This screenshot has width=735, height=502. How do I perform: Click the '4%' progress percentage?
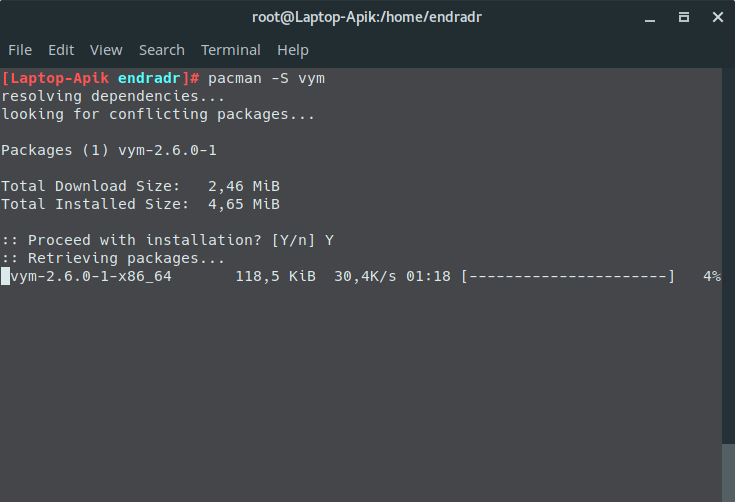coord(712,276)
